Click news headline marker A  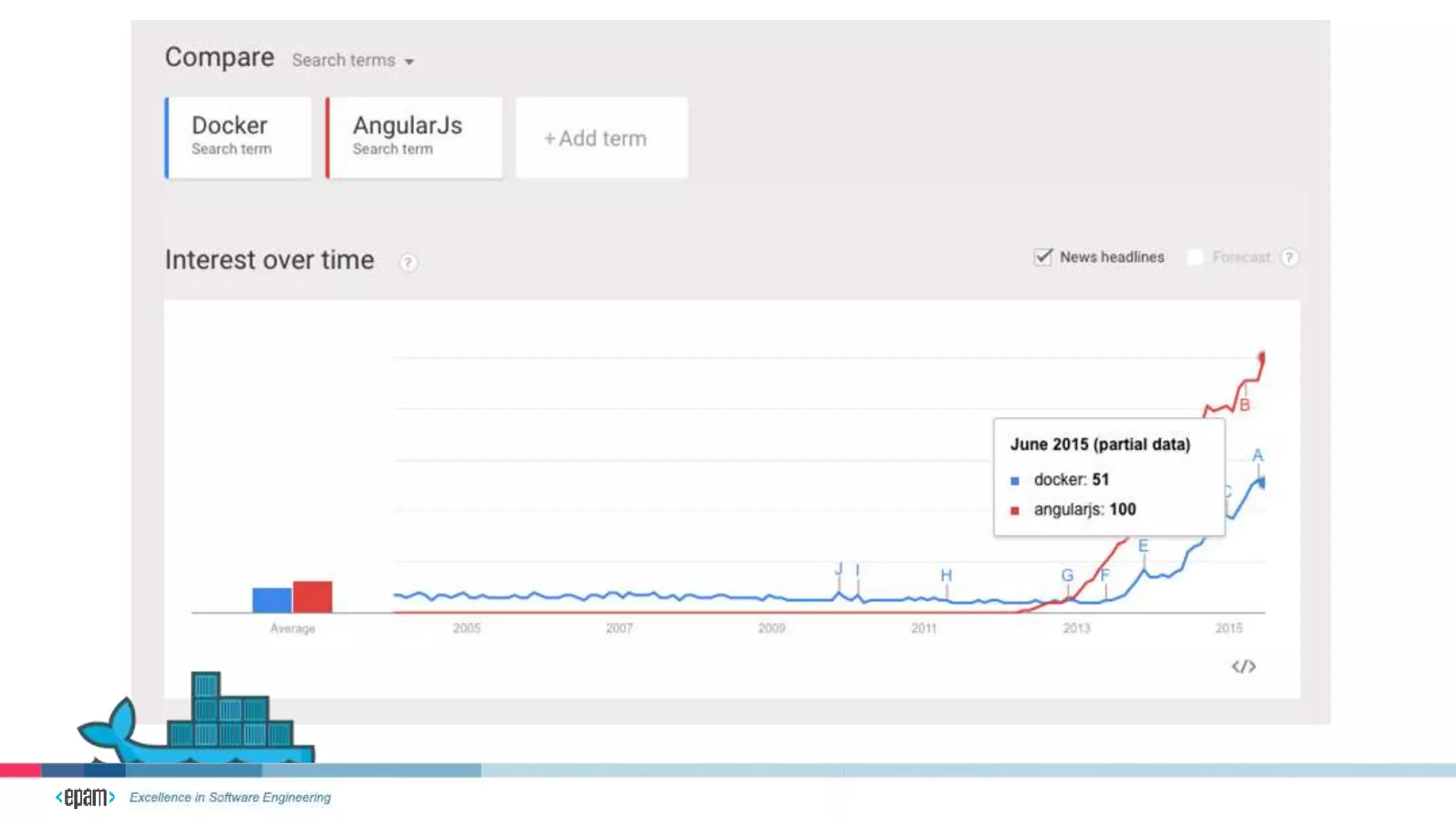pos(1258,455)
